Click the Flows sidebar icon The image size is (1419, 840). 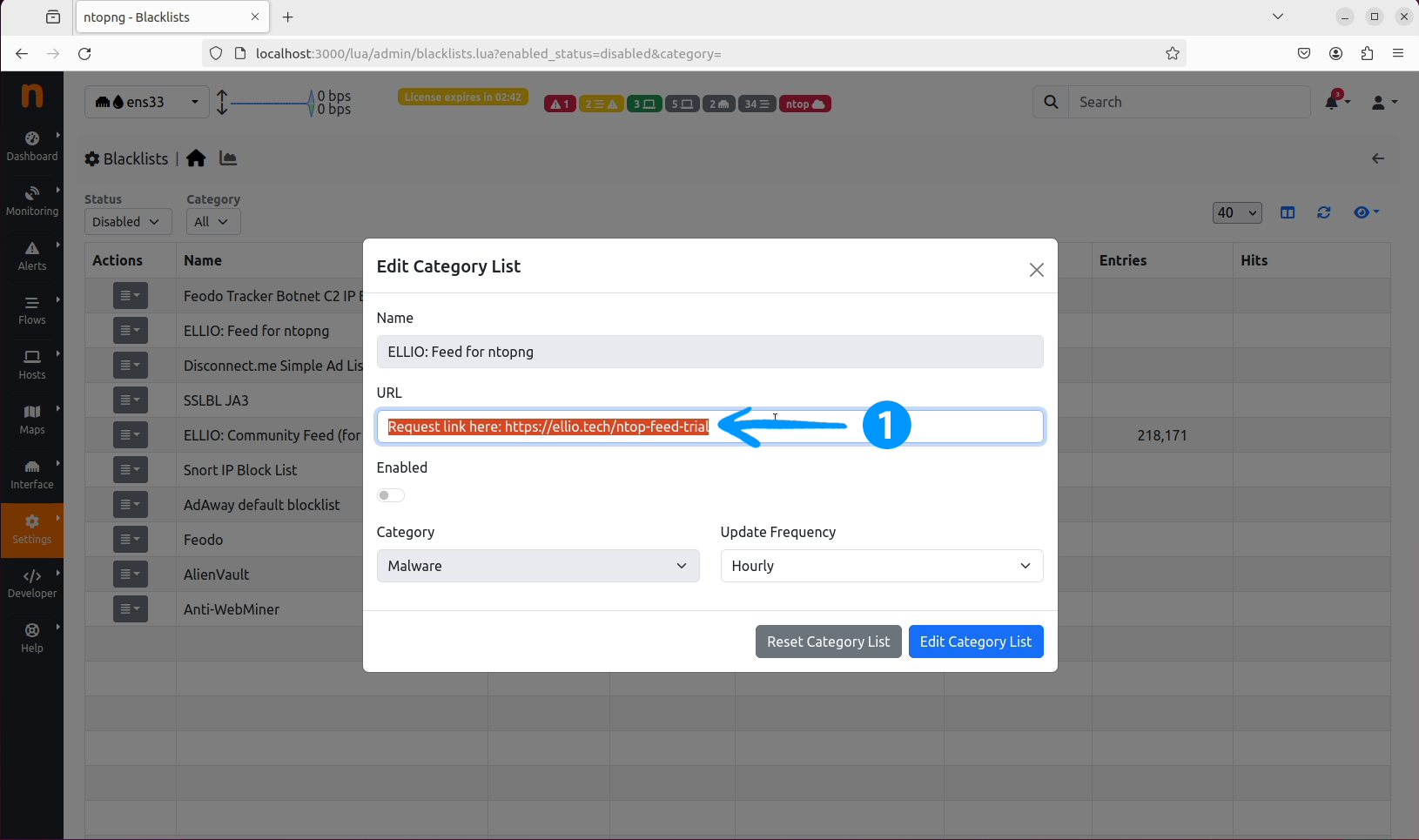click(32, 310)
